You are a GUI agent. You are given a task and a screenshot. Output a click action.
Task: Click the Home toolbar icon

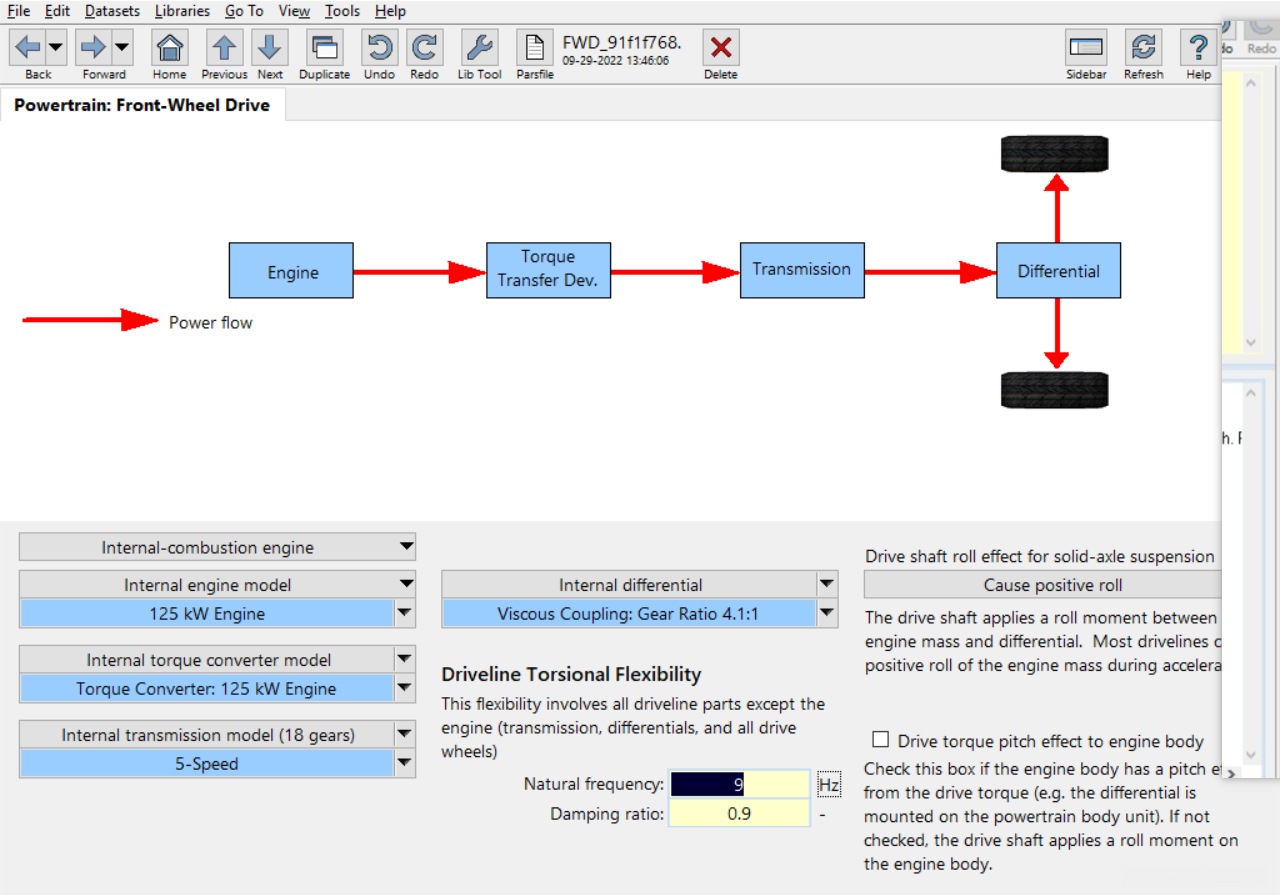(x=170, y=47)
